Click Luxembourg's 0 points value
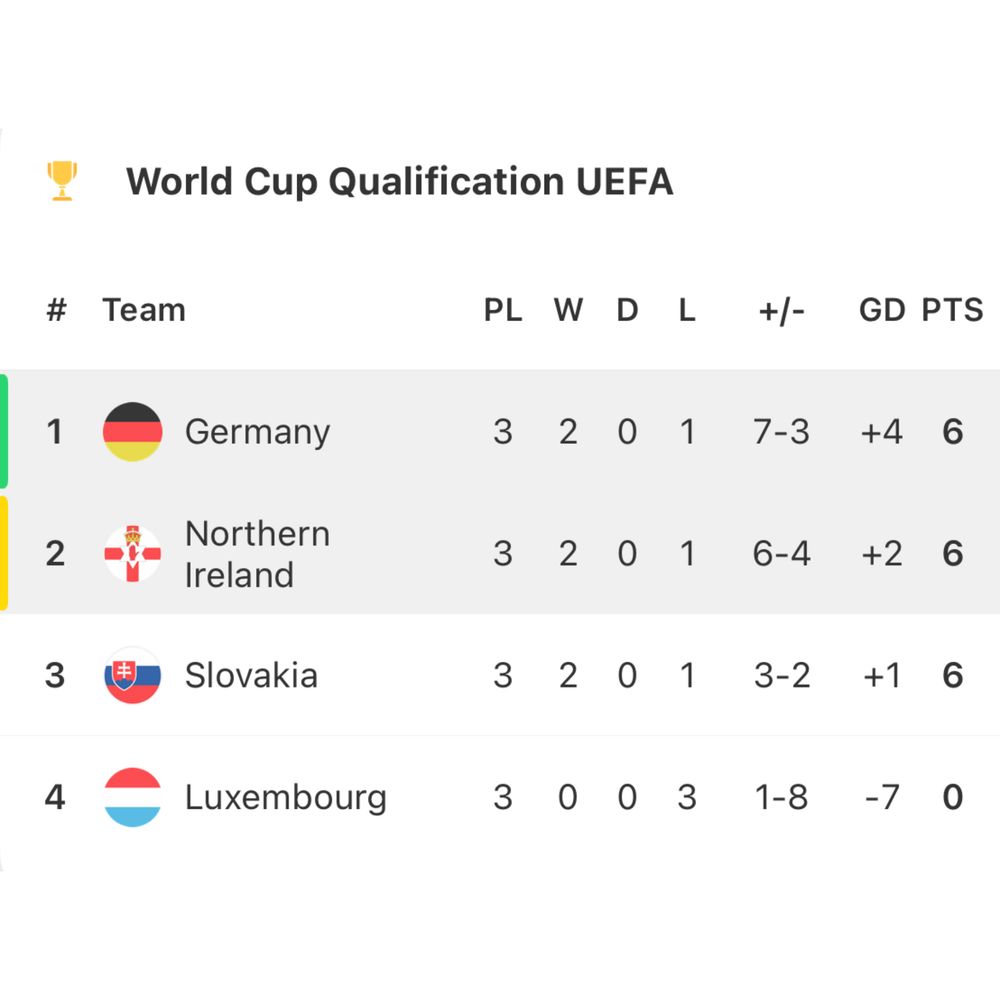 tap(952, 798)
